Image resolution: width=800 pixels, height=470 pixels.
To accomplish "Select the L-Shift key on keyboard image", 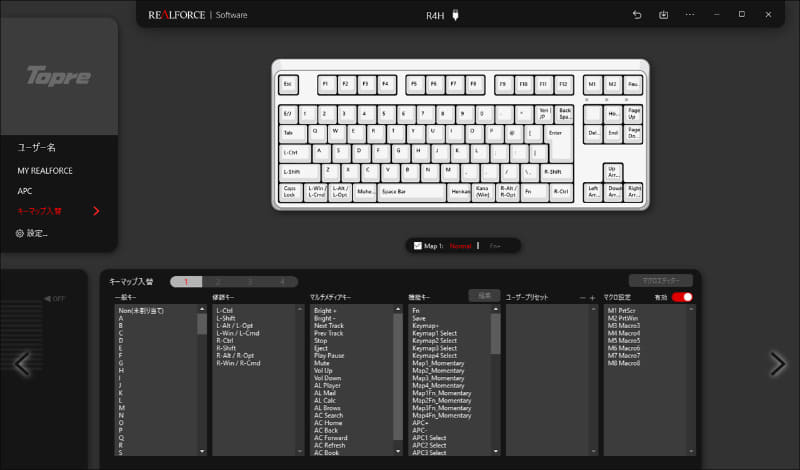I will pos(299,172).
